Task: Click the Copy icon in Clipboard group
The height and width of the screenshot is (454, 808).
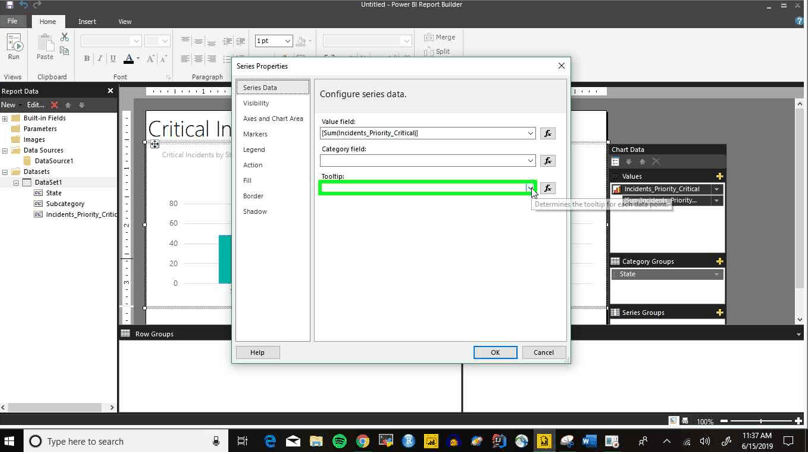Action: [x=64, y=51]
